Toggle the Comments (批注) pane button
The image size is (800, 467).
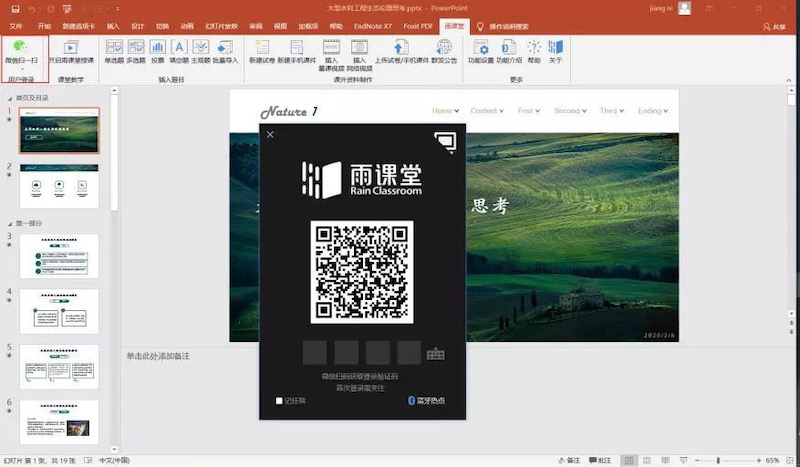point(600,460)
